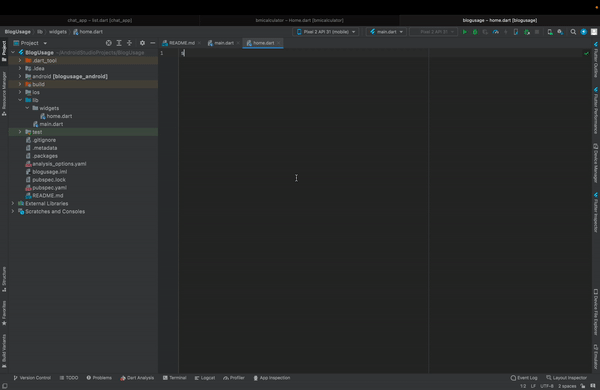Open Device Manager phone icon in toolbar
This screenshot has width=600, height=390.
[x=550, y=32]
